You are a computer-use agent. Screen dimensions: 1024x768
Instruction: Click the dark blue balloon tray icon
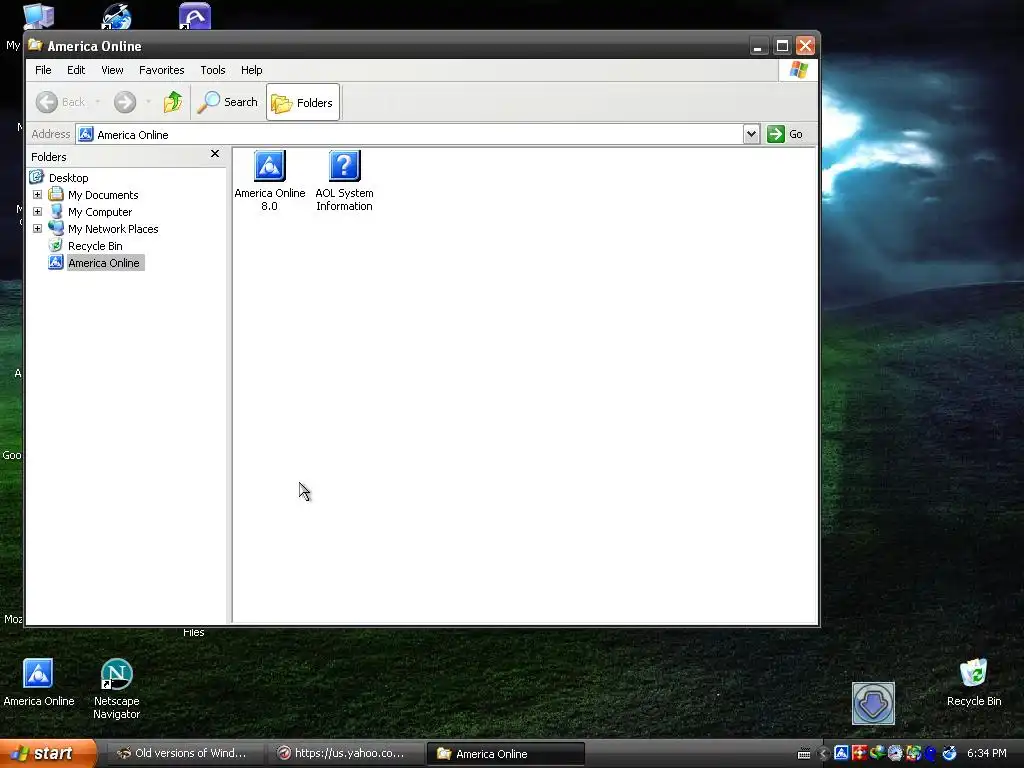[x=931, y=754]
